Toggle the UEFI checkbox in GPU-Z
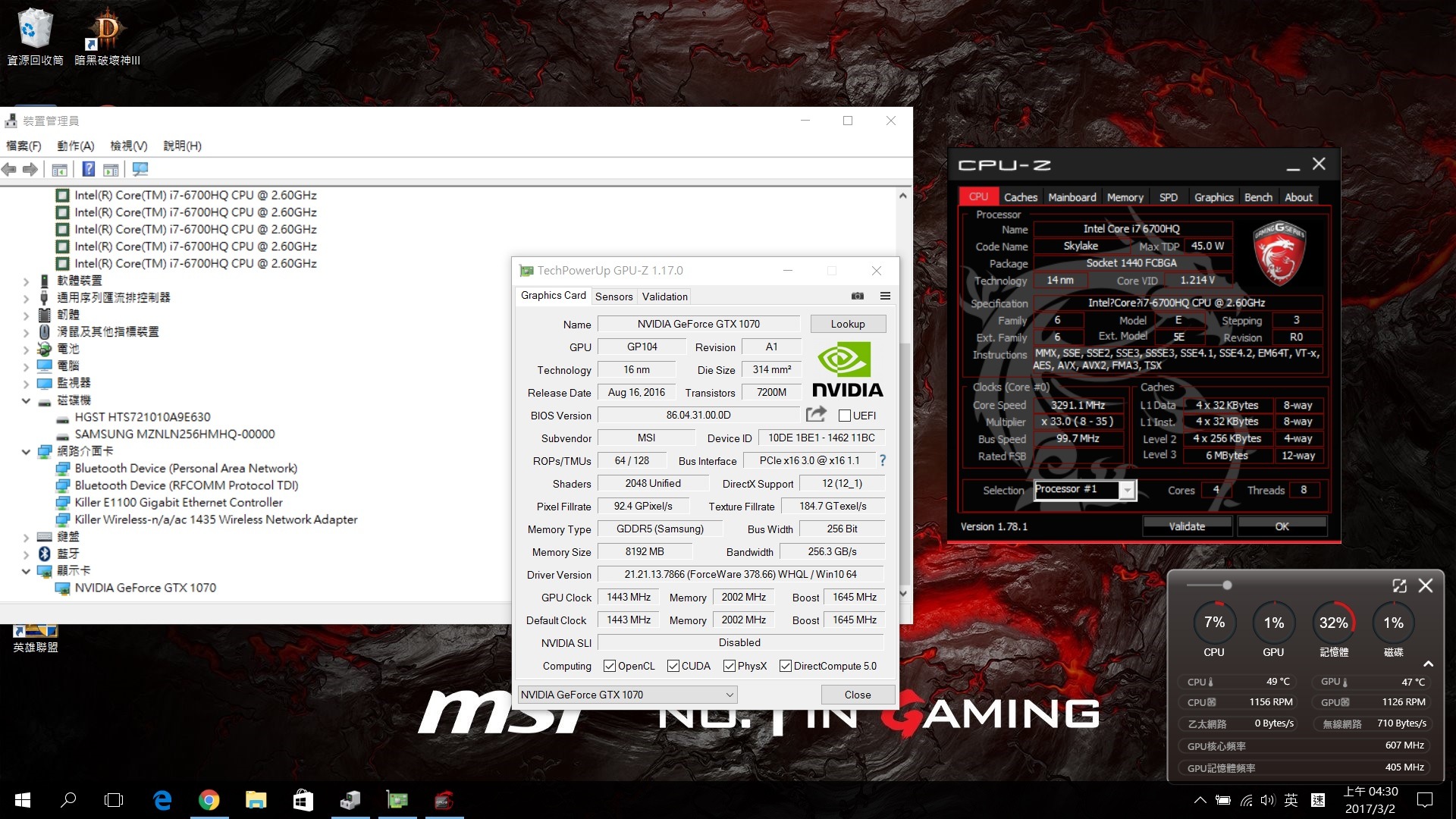This screenshot has height=819, width=1456. click(x=844, y=416)
